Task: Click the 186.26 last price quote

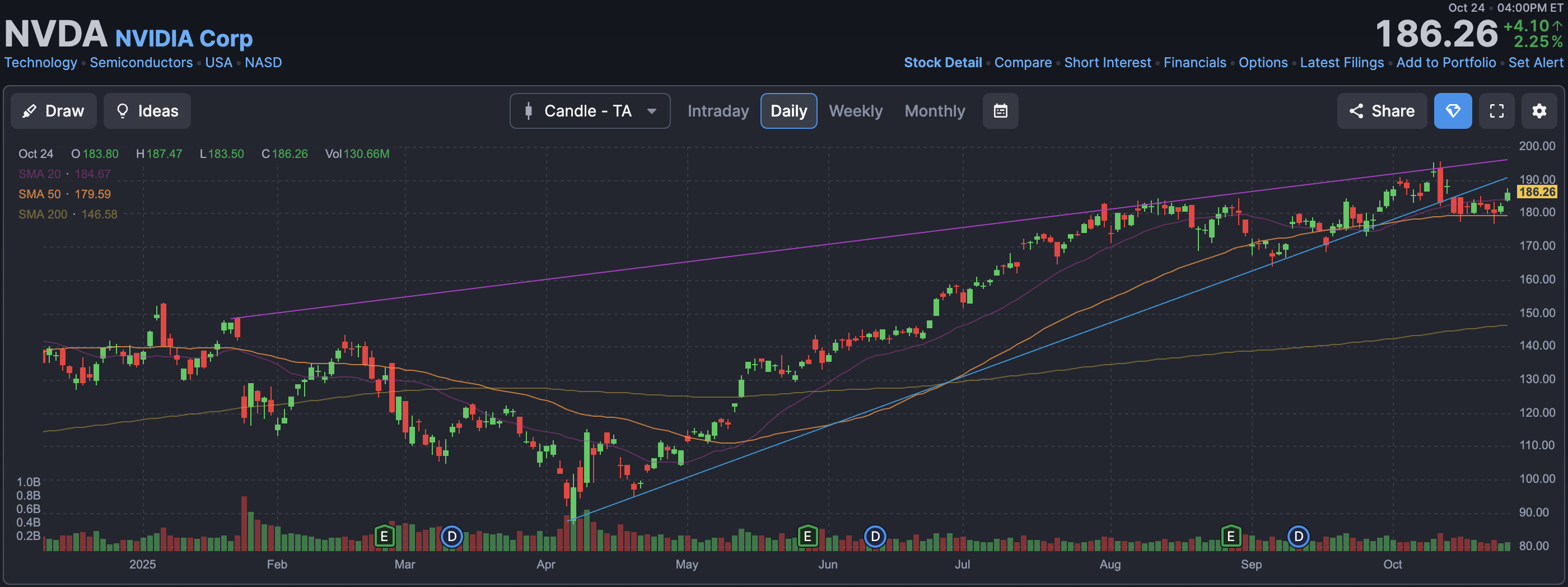Action: pyautogui.click(x=1436, y=34)
